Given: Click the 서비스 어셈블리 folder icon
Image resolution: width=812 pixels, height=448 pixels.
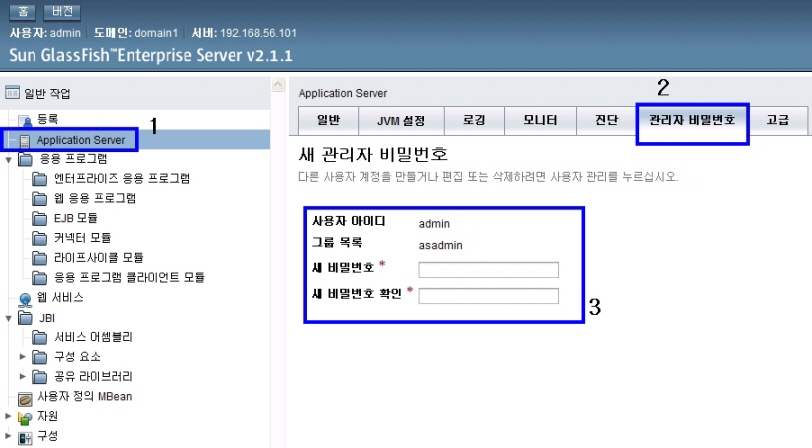Looking at the screenshot, I should click(39, 337).
